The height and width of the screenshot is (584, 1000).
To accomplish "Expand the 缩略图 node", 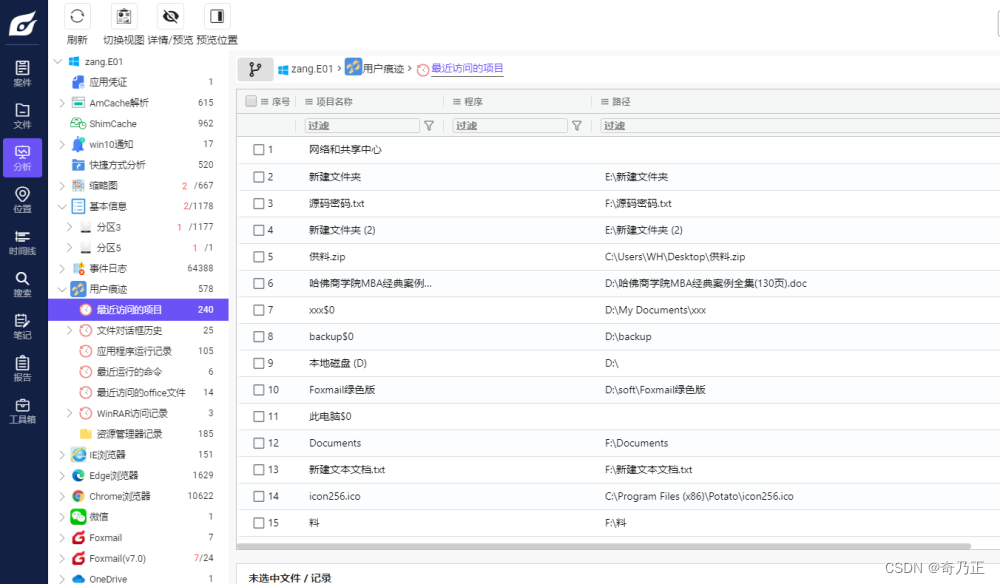I will (x=62, y=186).
